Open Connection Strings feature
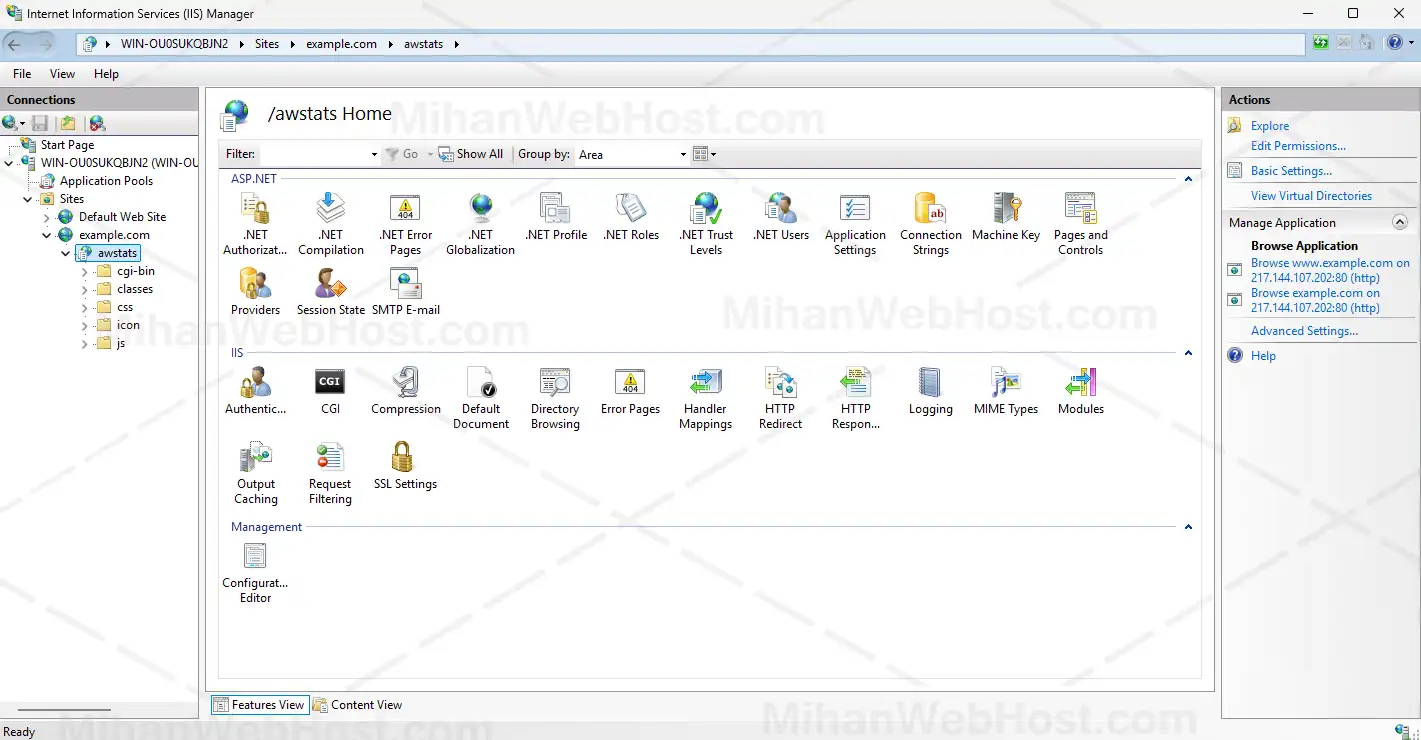The image size is (1421, 740). pyautogui.click(x=930, y=209)
